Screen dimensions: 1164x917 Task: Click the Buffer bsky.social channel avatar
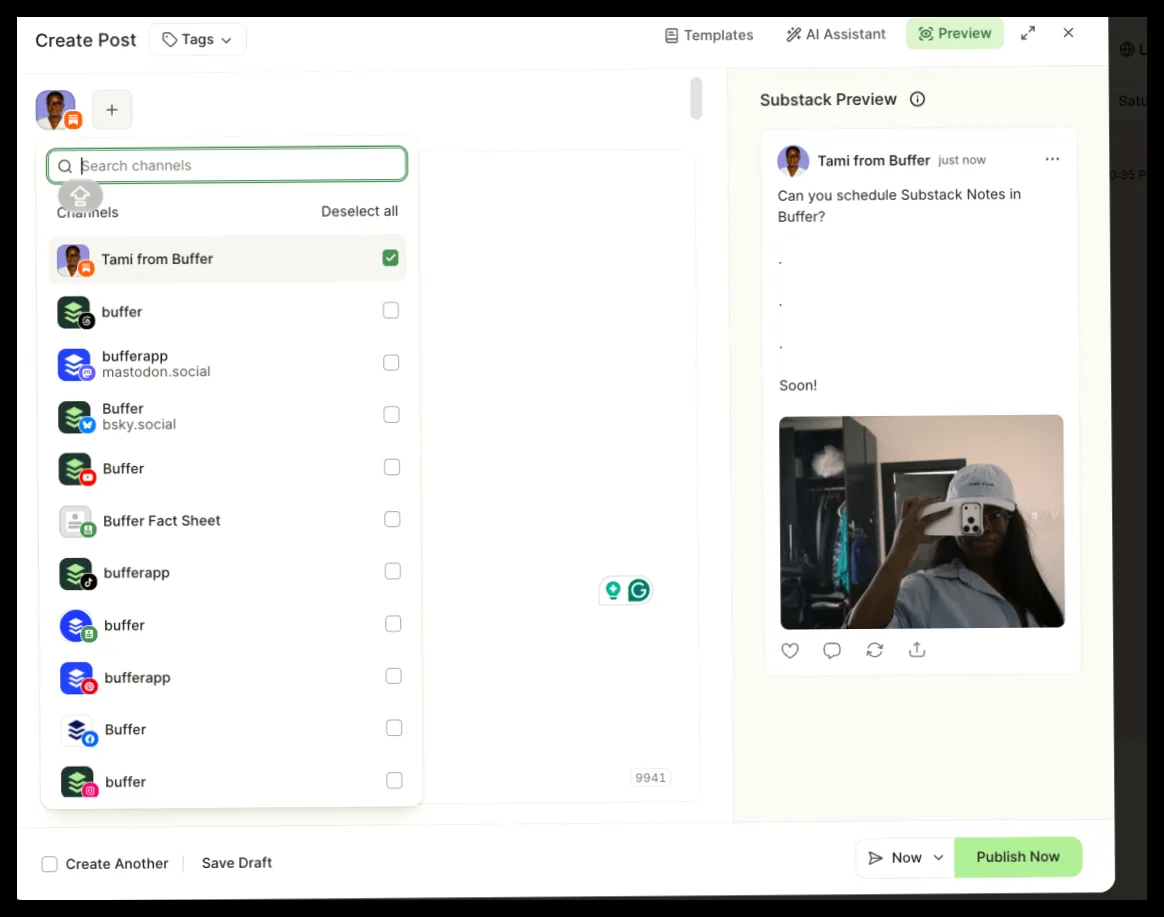pyautogui.click(x=76, y=417)
